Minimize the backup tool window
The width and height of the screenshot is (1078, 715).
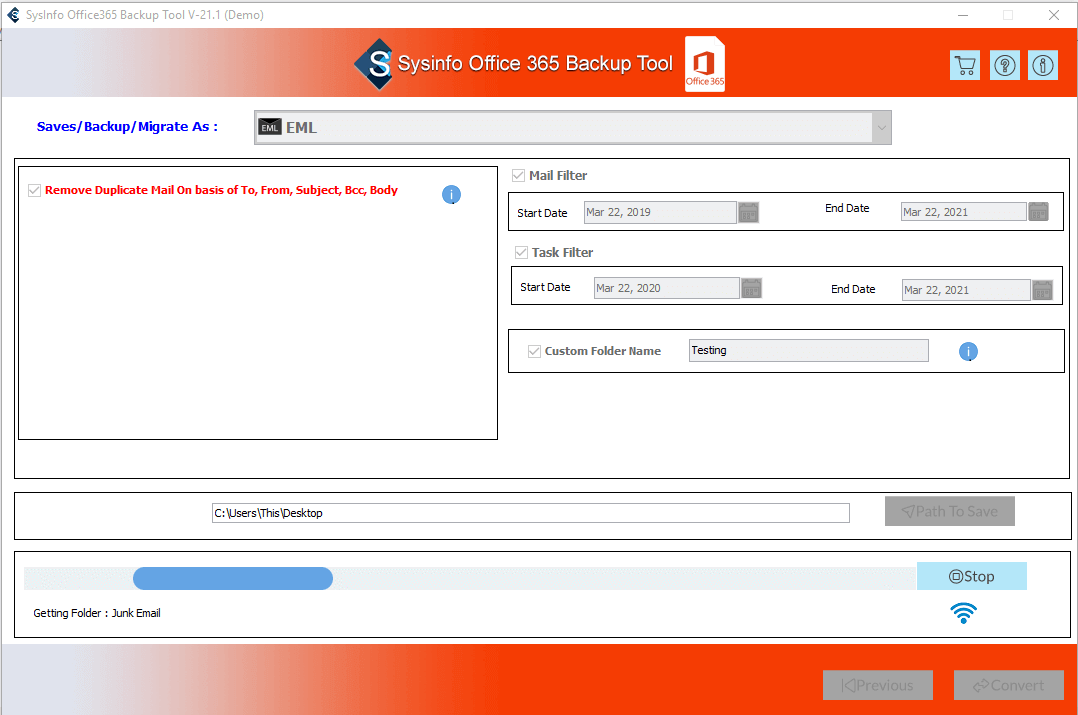[x=962, y=15]
